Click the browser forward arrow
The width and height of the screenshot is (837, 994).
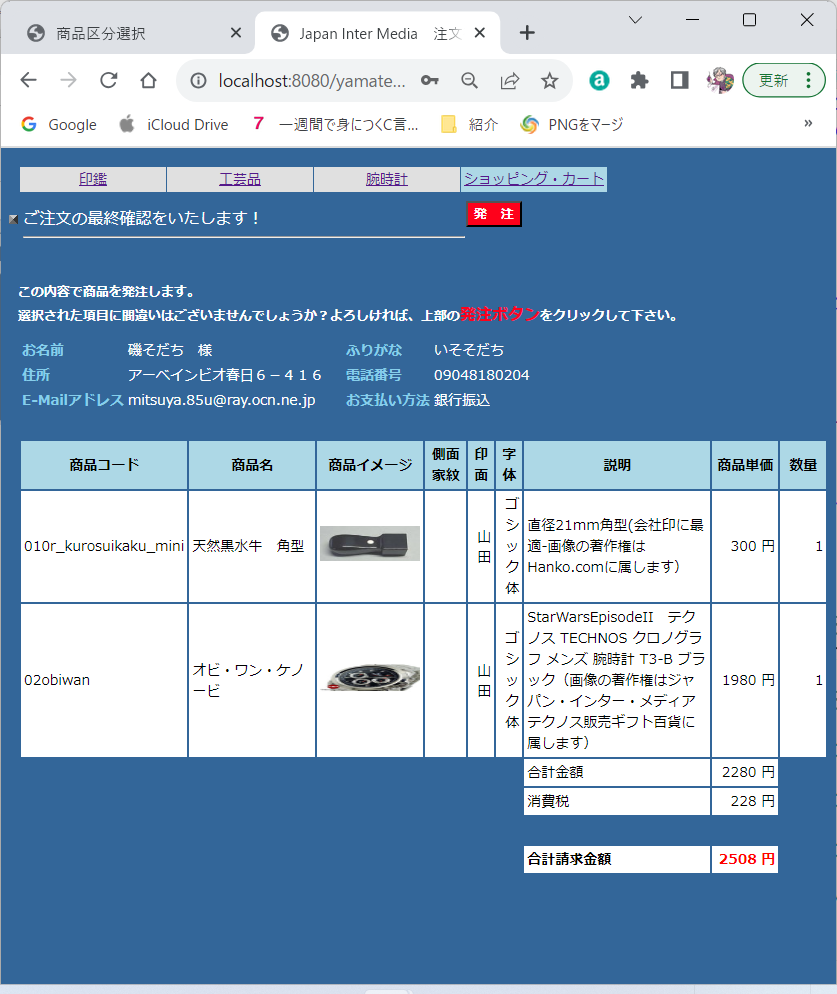68,81
